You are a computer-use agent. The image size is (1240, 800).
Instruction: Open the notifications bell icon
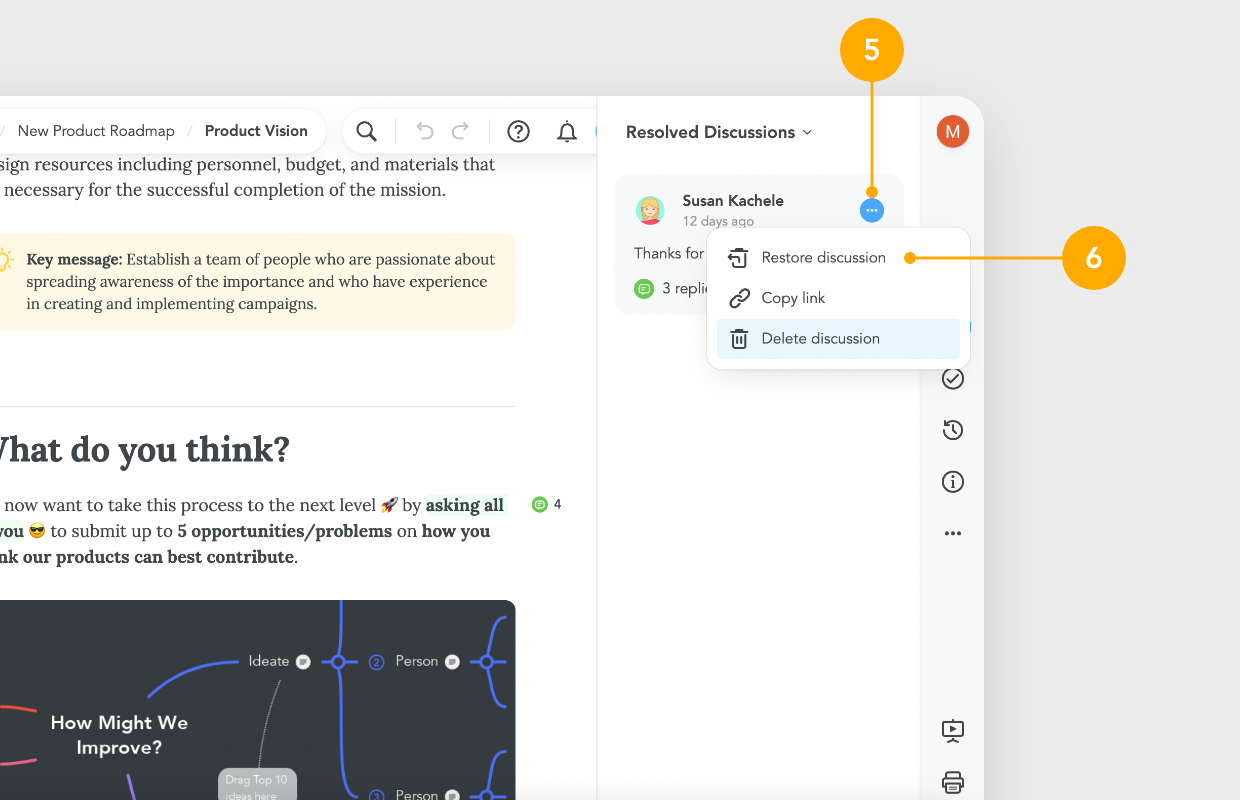click(x=567, y=131)
